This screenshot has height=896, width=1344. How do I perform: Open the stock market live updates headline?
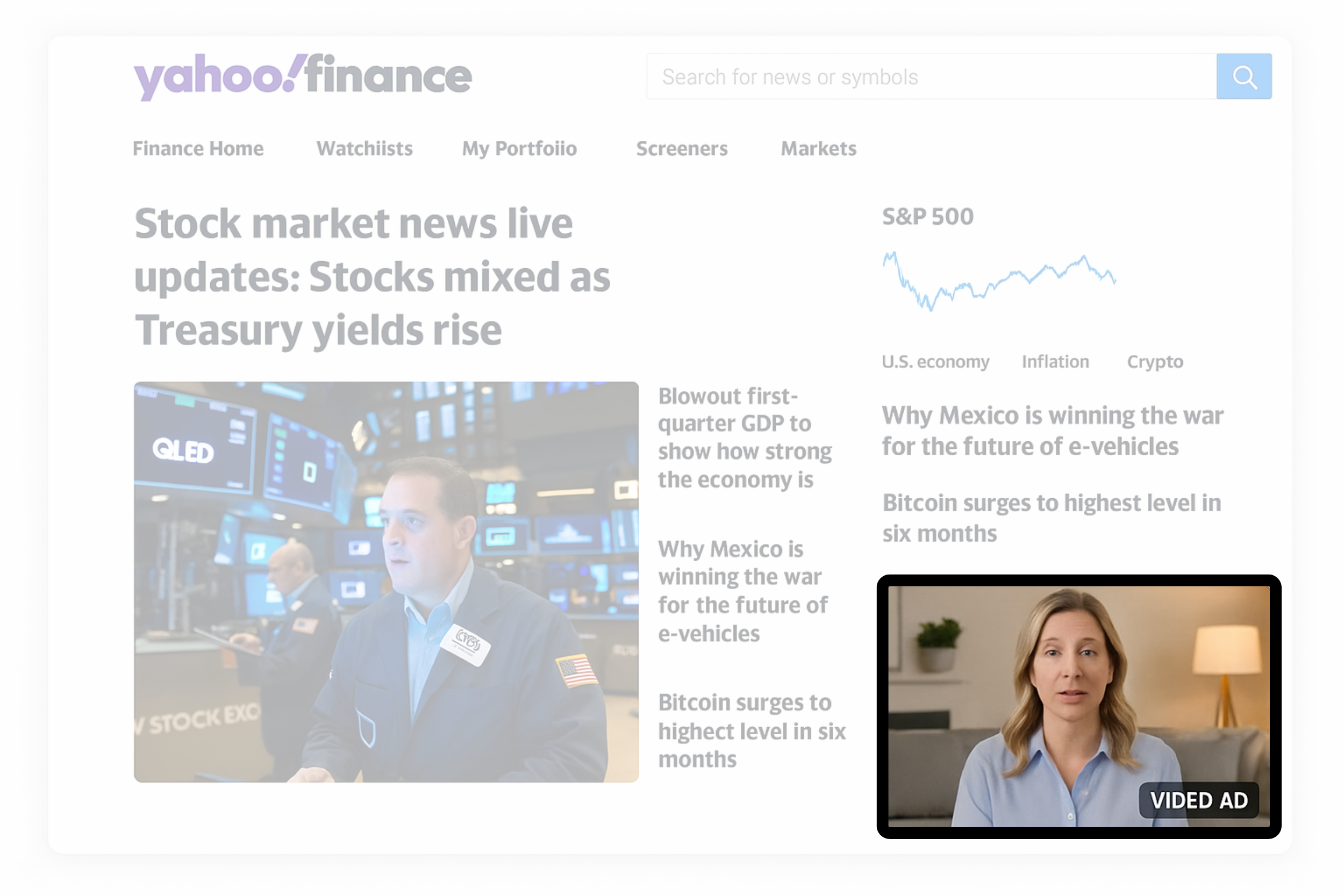pos(371,276)
